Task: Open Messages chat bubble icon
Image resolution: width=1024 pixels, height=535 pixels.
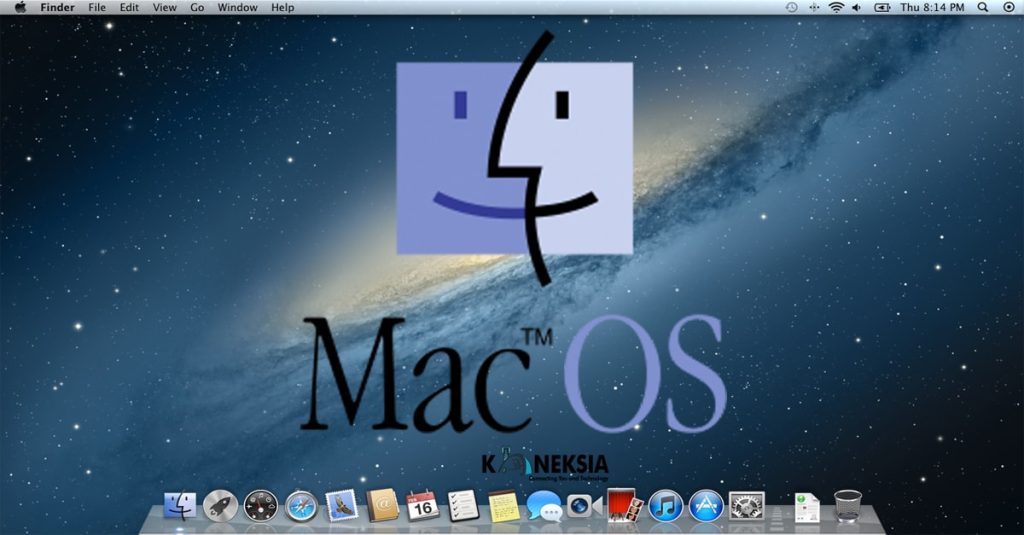Action: click(x=544, y=506)
